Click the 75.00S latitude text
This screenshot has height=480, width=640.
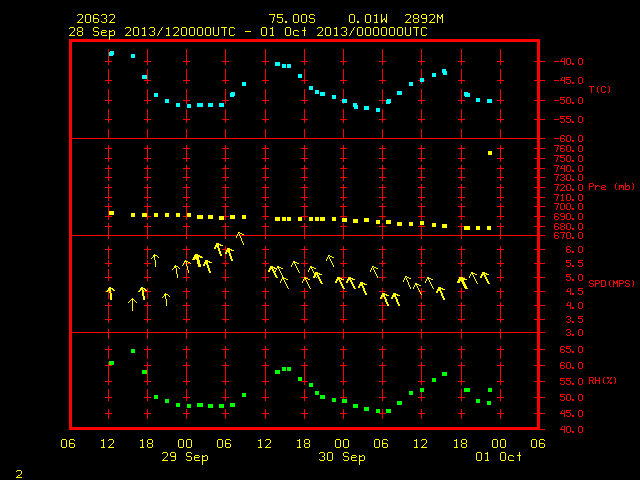[x=292, y=19]
